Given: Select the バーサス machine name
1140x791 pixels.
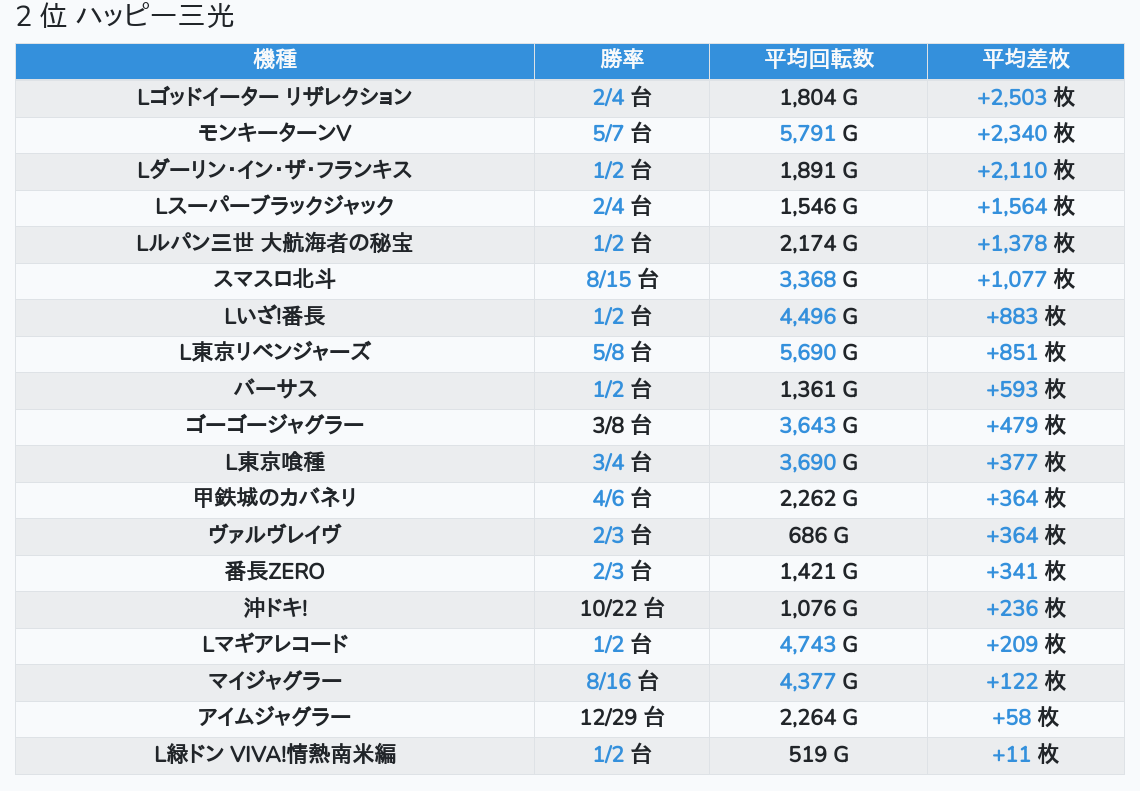Looking at the screenshot, I should click(x=275, y=389).
